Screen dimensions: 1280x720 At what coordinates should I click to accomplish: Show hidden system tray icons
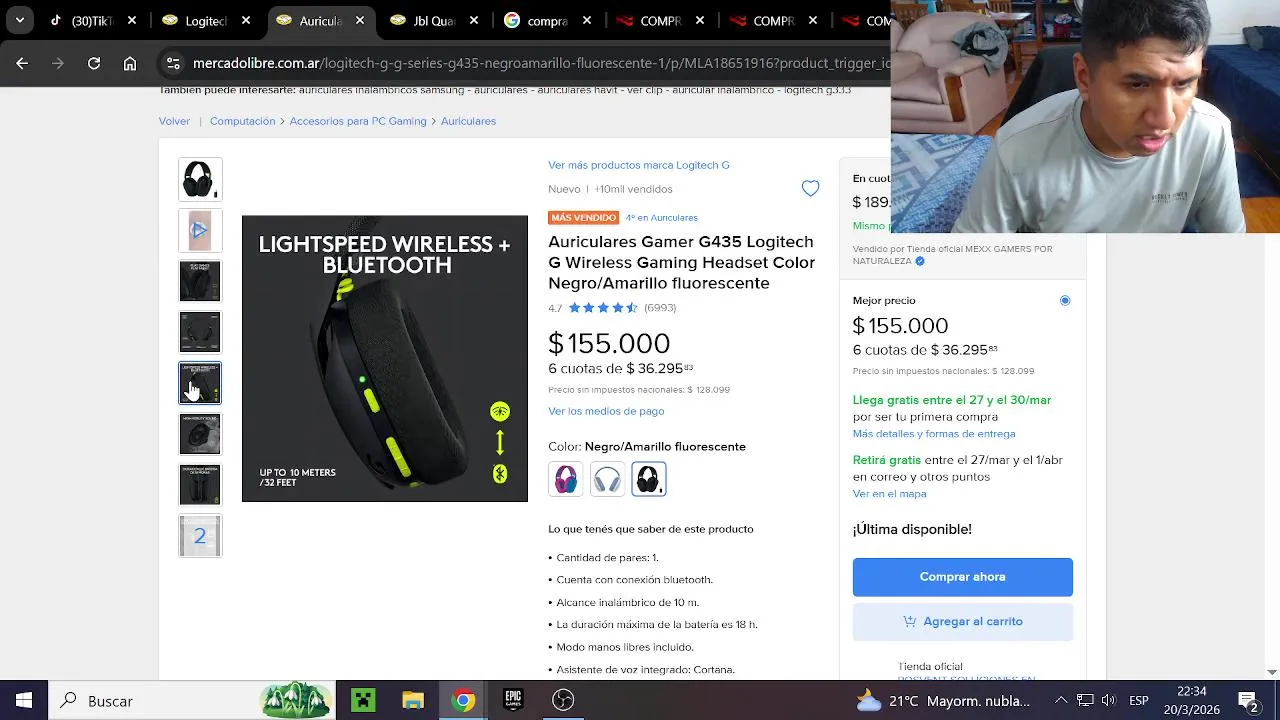pyautogui.click(x=1061, y=701)
